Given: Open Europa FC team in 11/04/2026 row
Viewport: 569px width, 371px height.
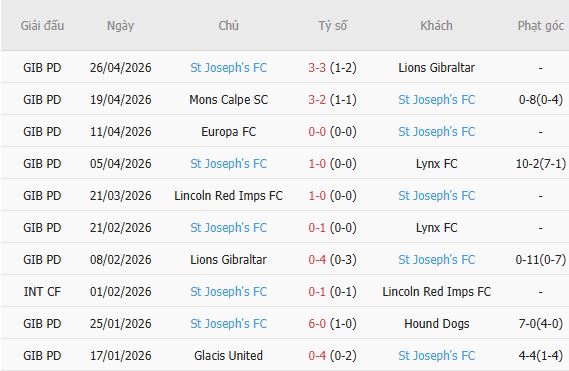Looking at the screenshot, I should click(229, 131).
